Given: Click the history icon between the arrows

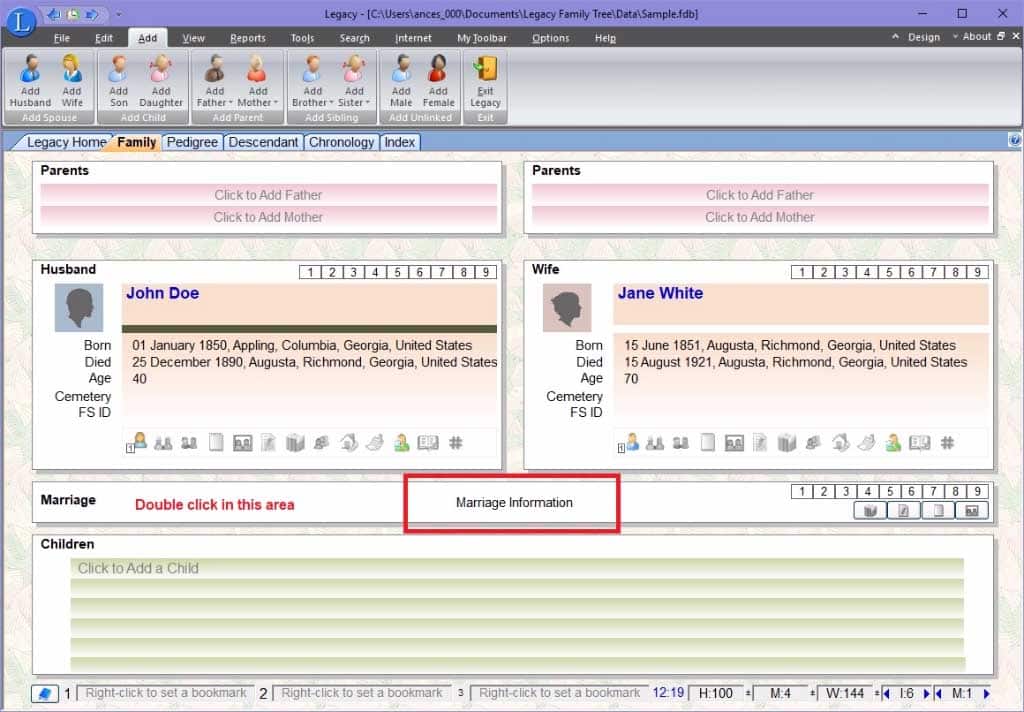Looking at the screenshot, I should (74, 14).
